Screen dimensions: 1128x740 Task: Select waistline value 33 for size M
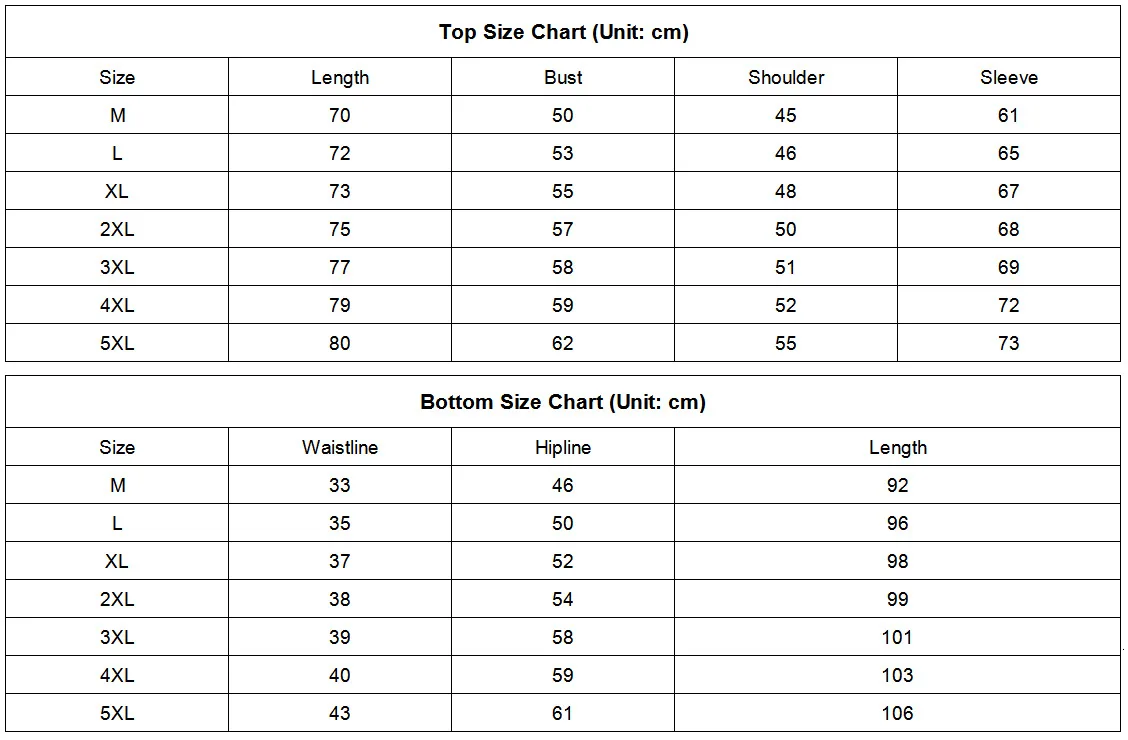(340, 485)
